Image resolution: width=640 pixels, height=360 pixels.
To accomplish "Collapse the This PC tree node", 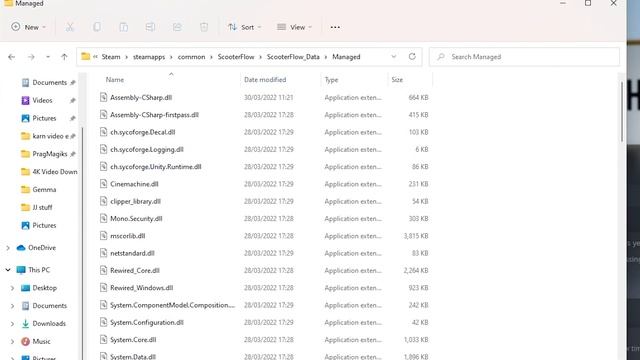I will [x=8, y=270].
